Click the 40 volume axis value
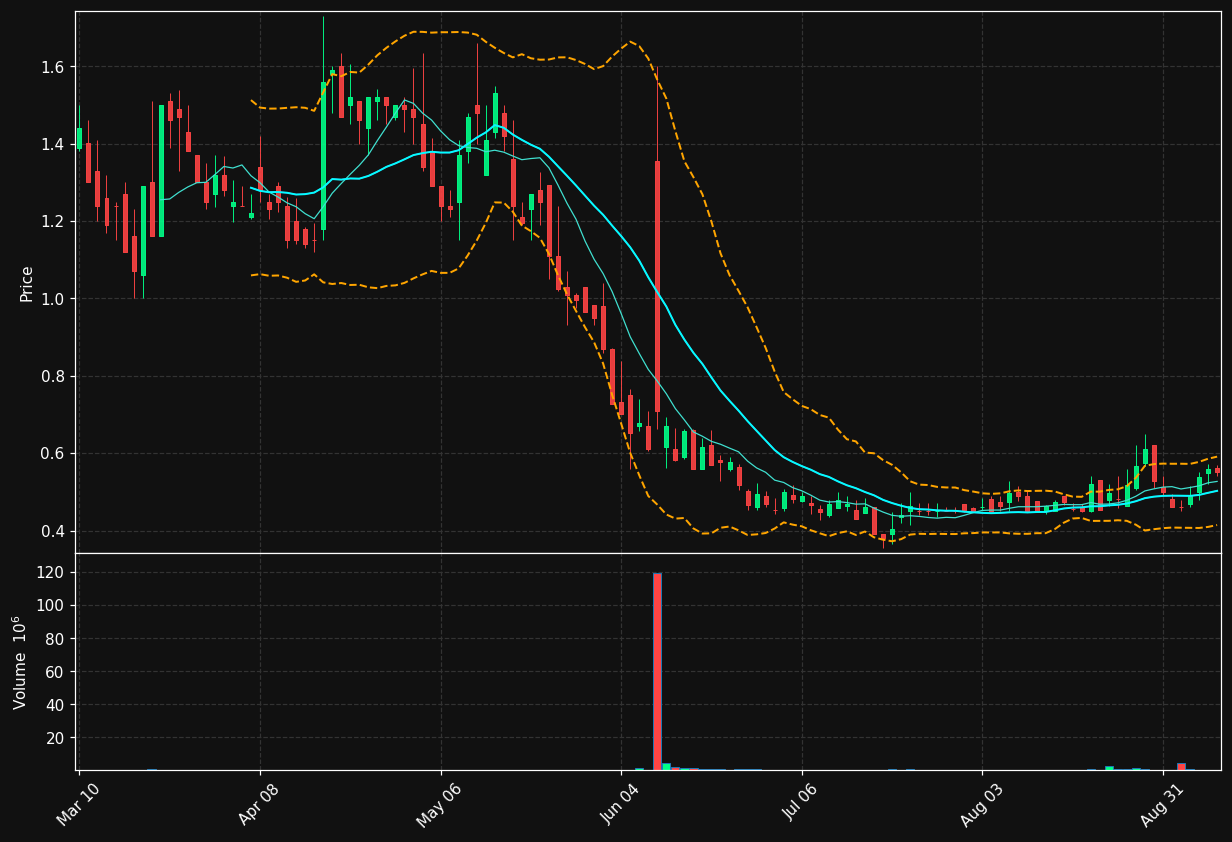The image size is (1232, 842). pyautogui.click(x=55, y=704)
